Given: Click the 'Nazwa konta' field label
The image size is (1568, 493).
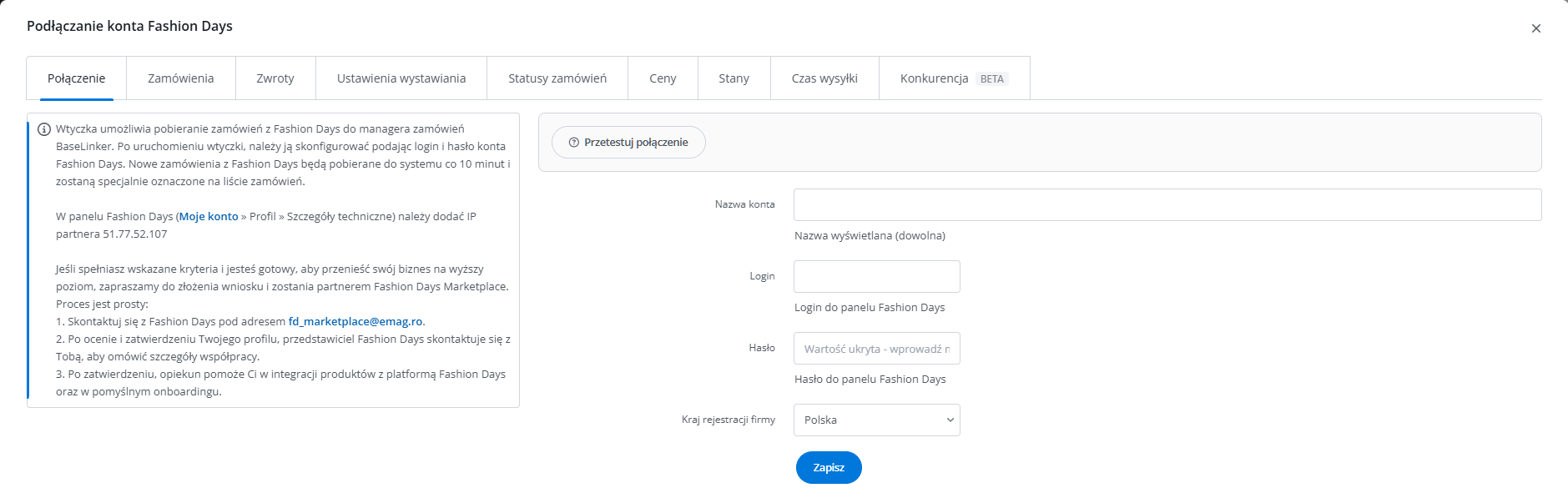Looking at the screenshot, I should pos(745,204).
